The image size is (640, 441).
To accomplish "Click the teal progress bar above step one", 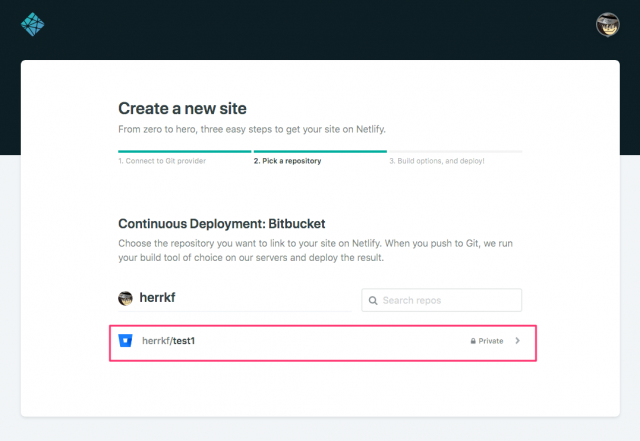I will click(x=184, y=151).
